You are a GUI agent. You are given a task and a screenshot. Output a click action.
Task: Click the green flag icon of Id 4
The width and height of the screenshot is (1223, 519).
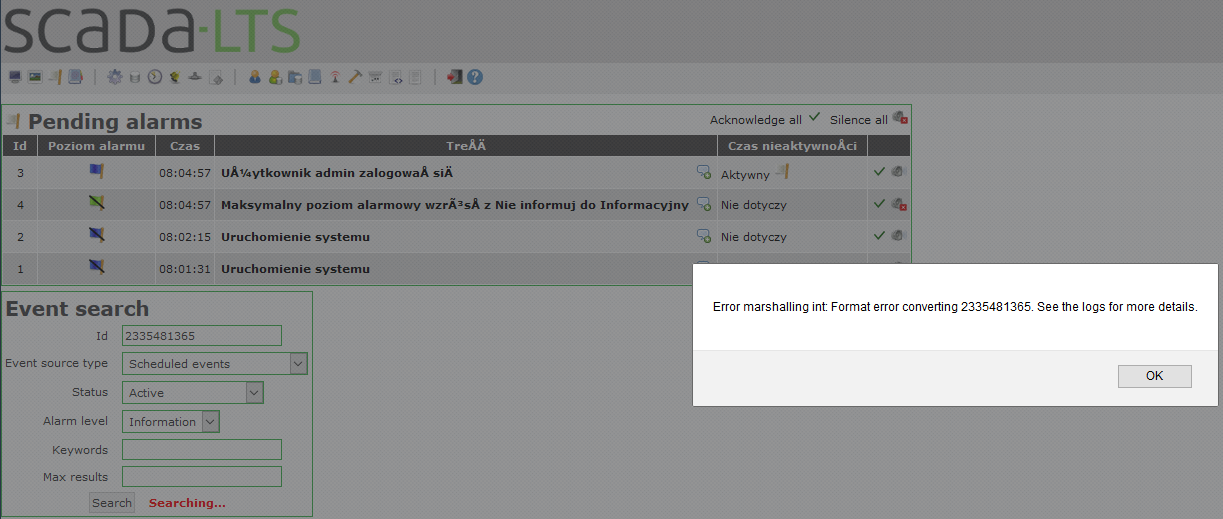point(97,204)
